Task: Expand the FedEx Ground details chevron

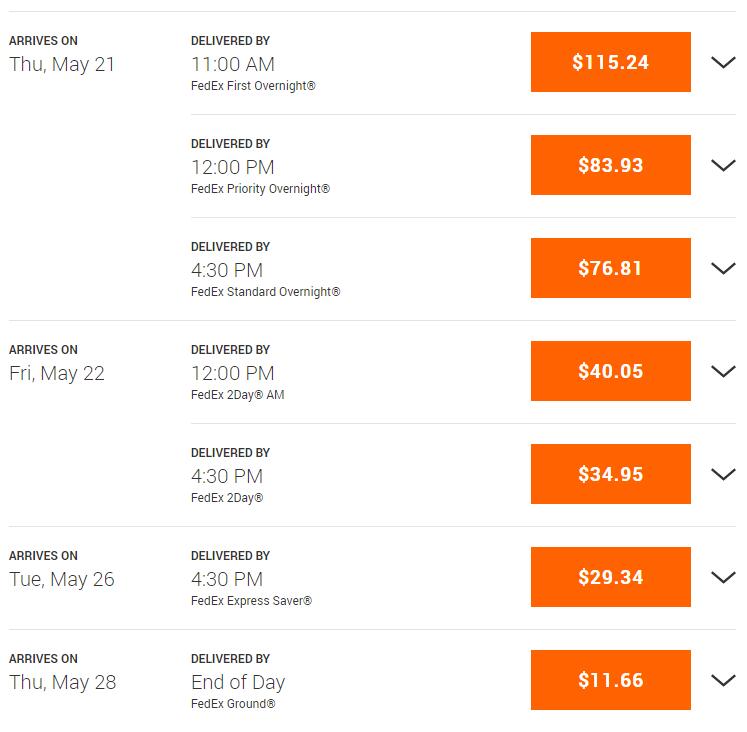Action: 723,680
